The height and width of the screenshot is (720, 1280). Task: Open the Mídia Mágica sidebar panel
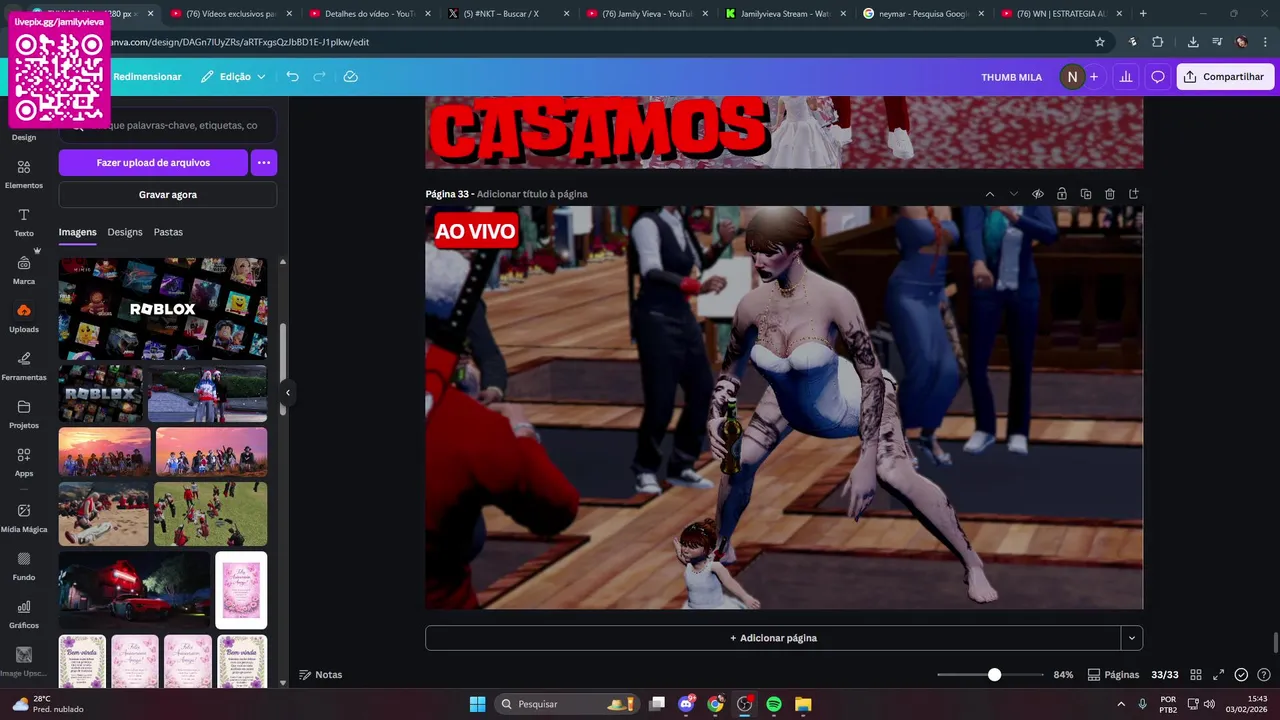pos(24,518)
